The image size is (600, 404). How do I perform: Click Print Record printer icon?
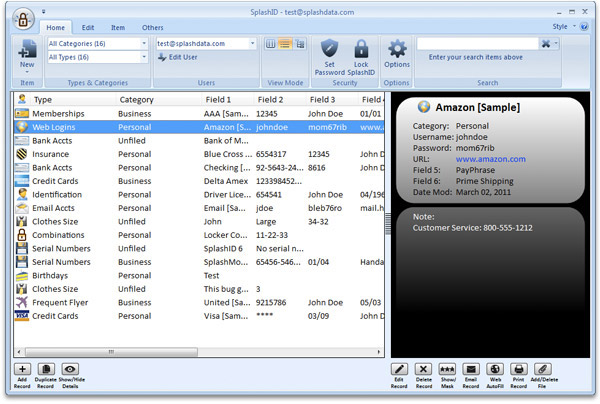point(519,369)
